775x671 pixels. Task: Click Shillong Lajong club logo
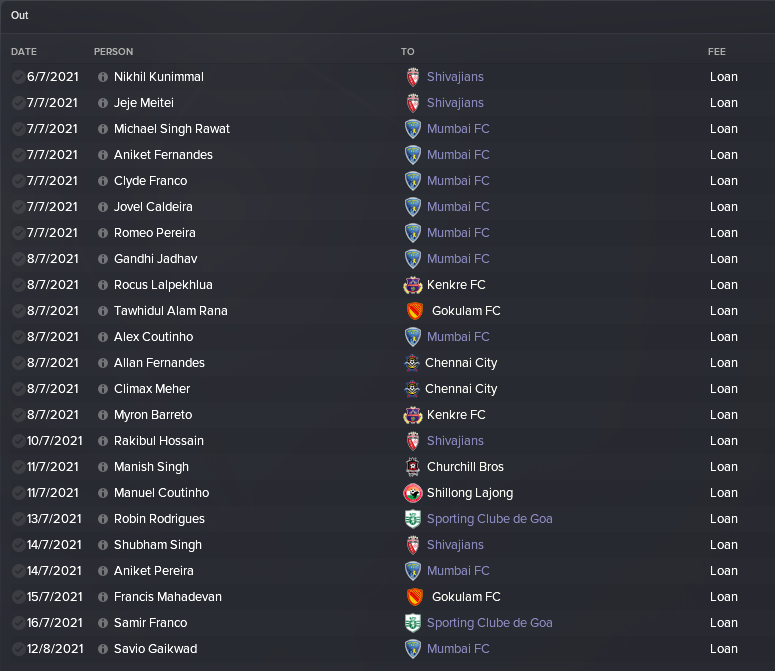point(413,493)
